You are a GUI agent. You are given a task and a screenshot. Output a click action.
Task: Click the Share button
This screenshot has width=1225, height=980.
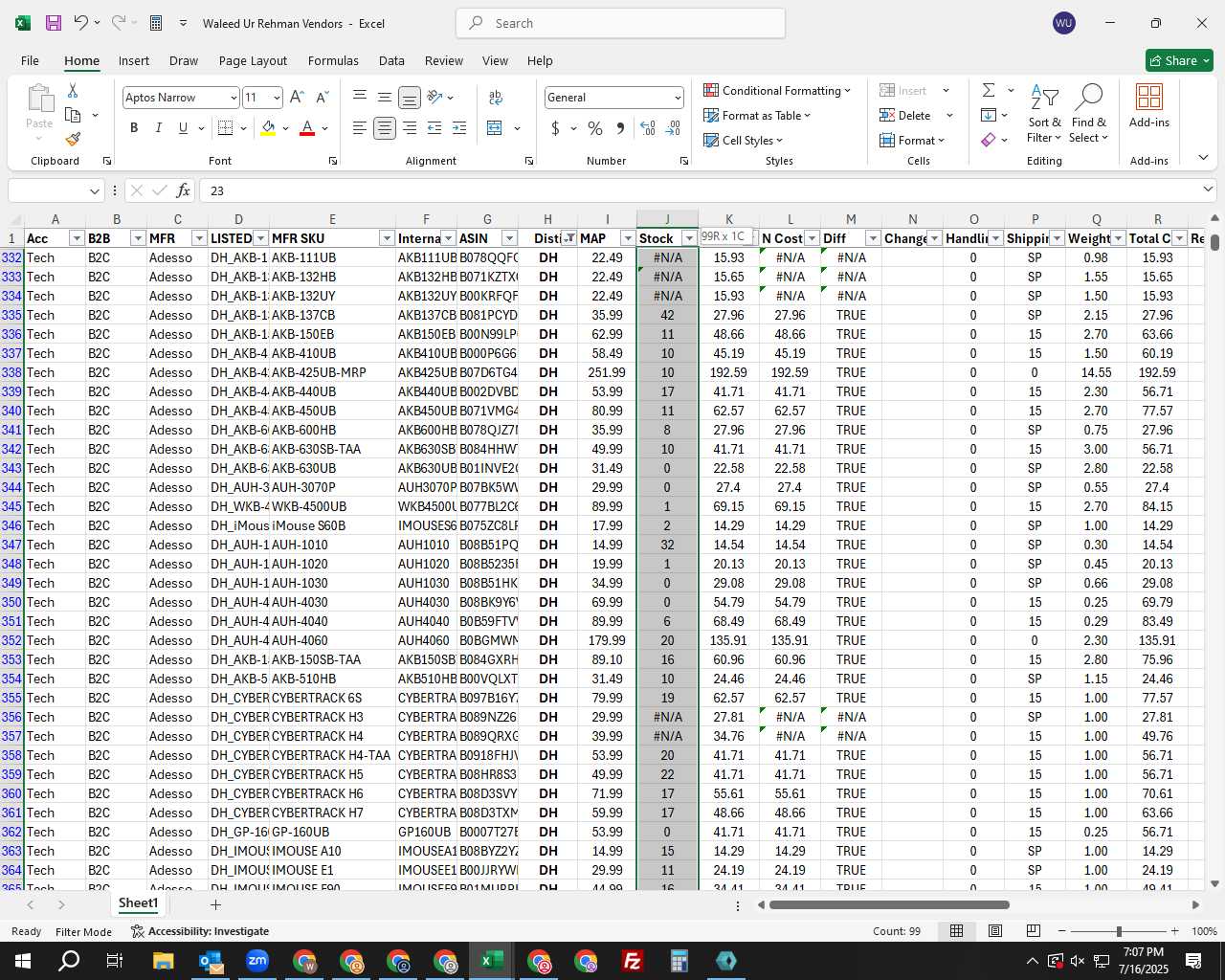[1179, 60]
